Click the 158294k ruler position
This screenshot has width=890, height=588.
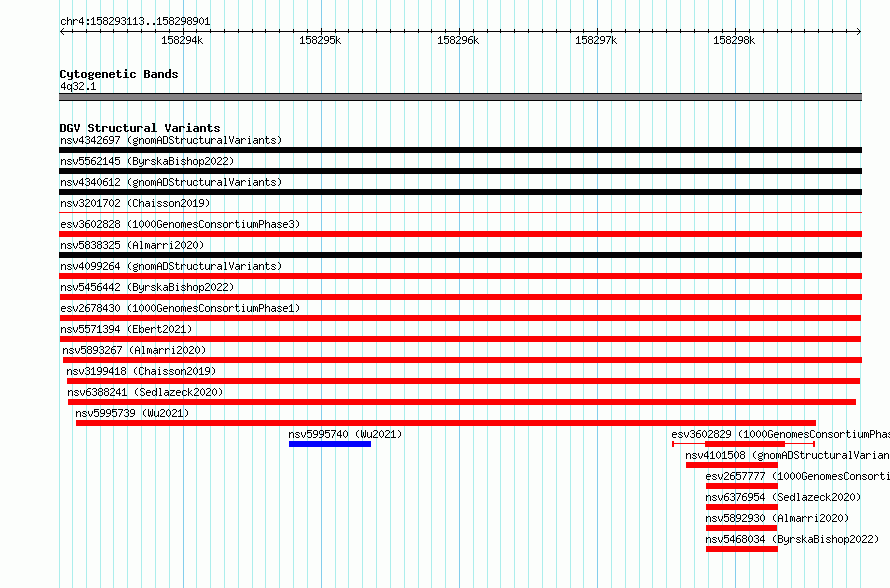pos(182,40)
